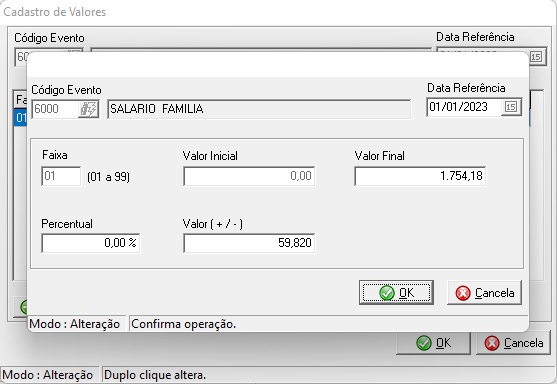Open the event code lookup icon in dialog
557x384 pixels.
(x=88, y=109)
